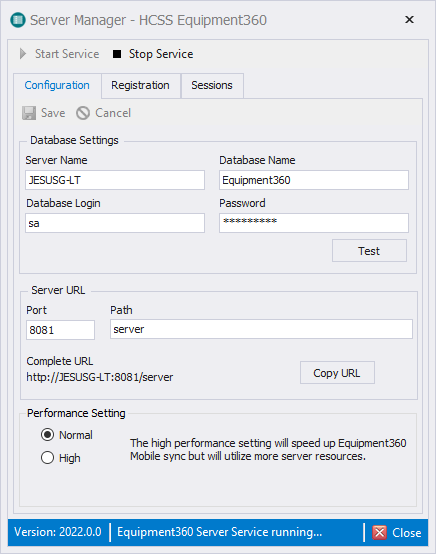
Task: Click the Complete URL label
Action: pyautogui.click(x=60, y=361)
